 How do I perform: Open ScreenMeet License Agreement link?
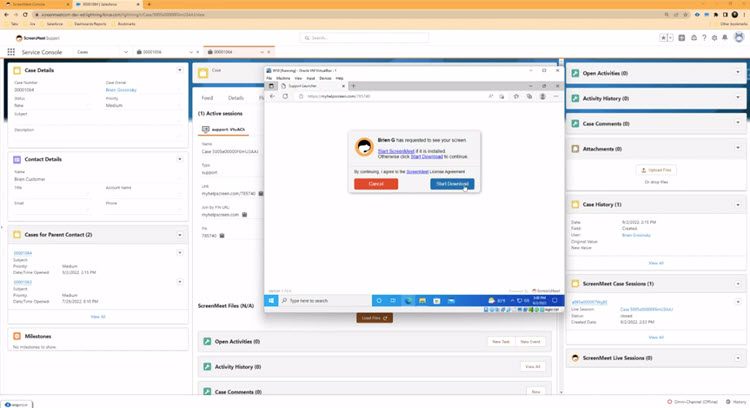(x=417, y=172)
